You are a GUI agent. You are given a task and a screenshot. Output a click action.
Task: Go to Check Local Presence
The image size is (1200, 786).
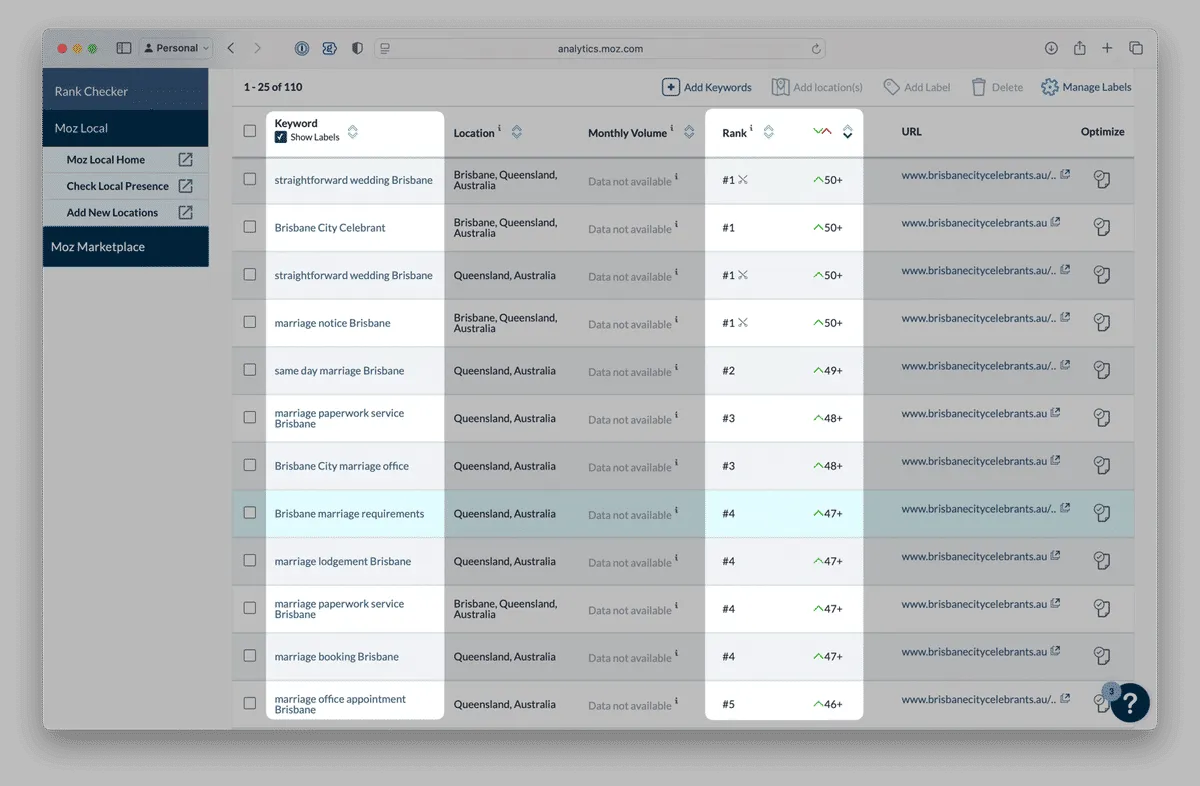118,186
